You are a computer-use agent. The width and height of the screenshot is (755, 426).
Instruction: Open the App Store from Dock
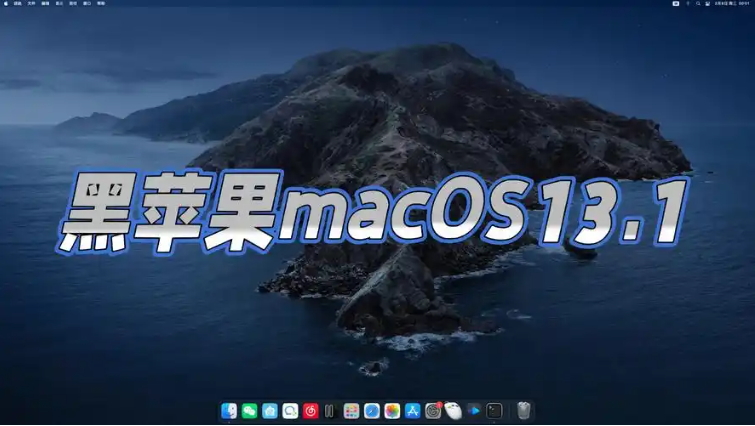pos(413,411)
